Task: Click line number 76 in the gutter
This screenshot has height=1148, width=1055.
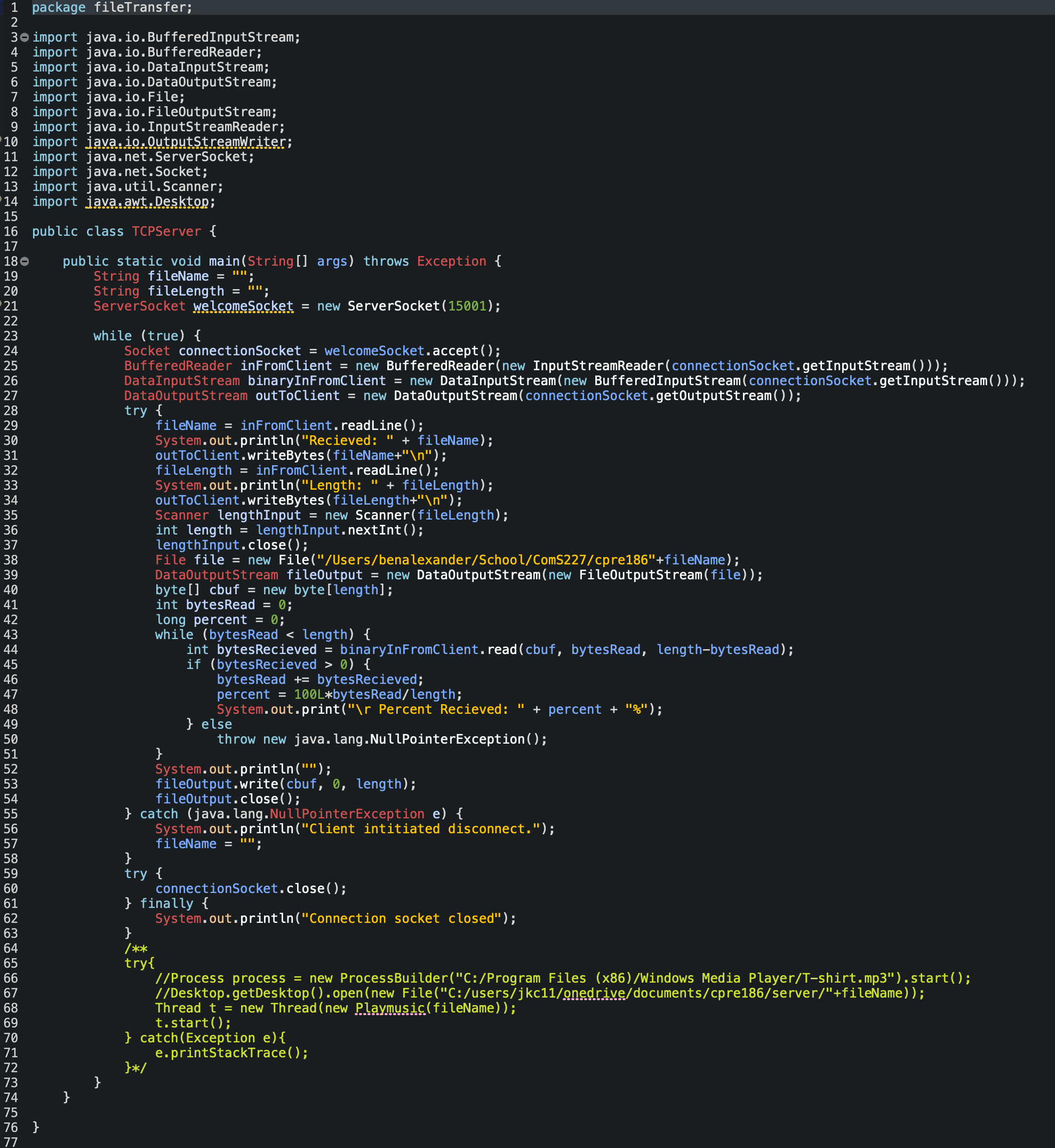Action: (11, 1128)
